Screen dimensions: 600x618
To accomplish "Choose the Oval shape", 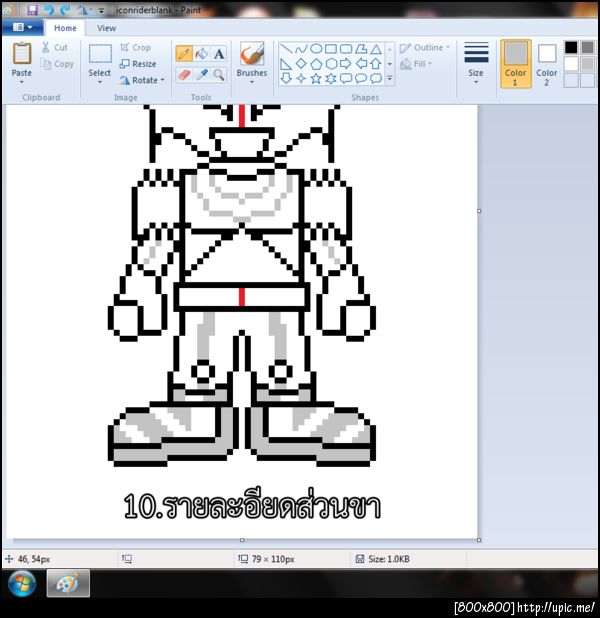I will (316, 49).
